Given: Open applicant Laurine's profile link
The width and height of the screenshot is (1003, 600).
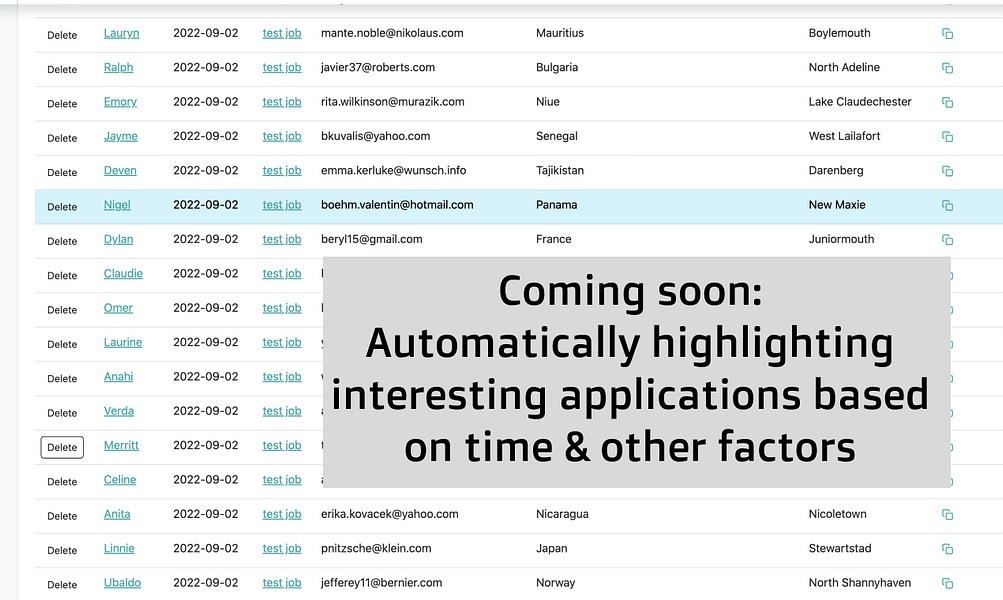Looking at the screenshot, I should tap(123, 342).
